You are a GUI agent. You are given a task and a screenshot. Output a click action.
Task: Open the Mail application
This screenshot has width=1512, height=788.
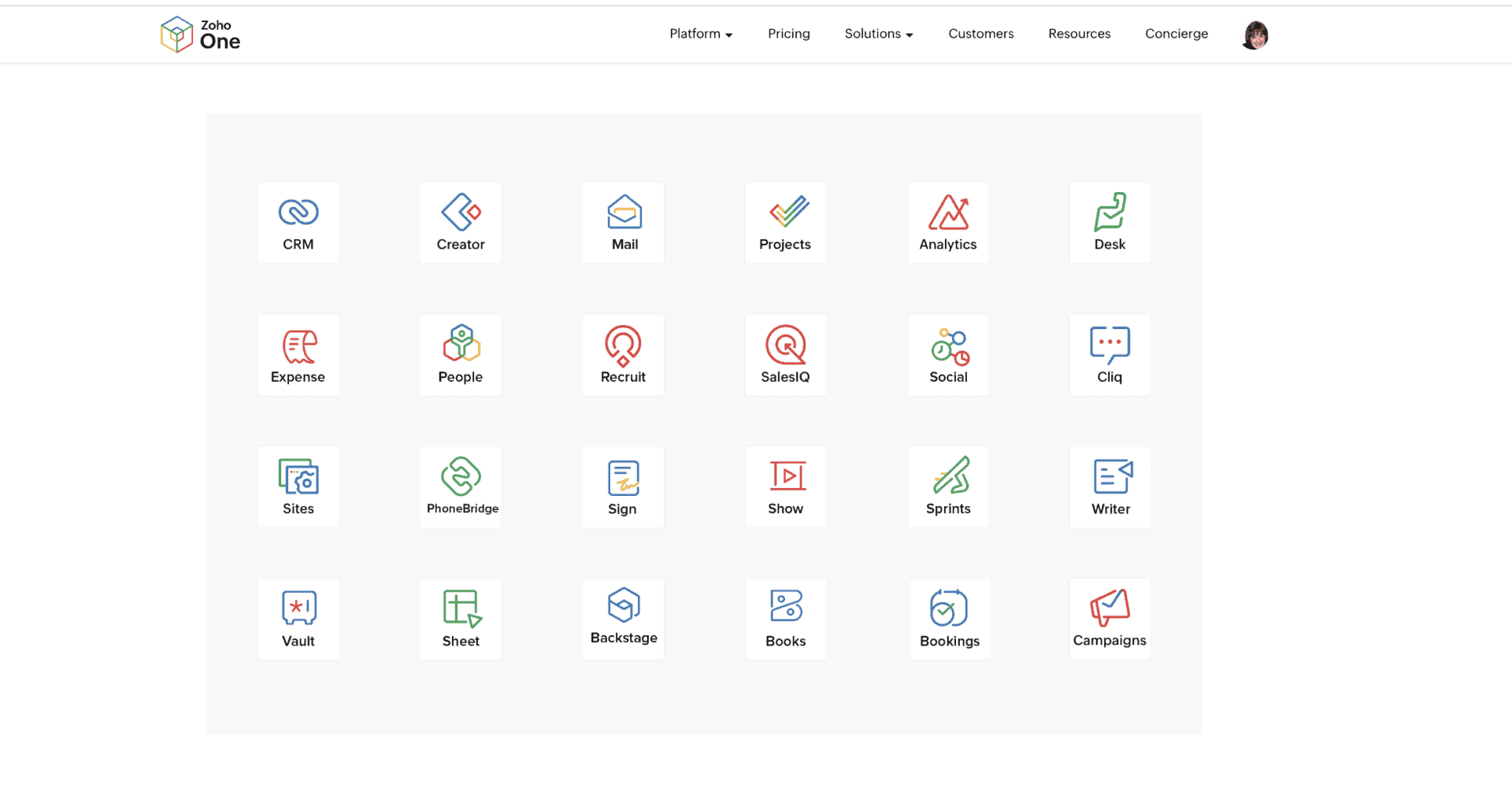(622, 222)
